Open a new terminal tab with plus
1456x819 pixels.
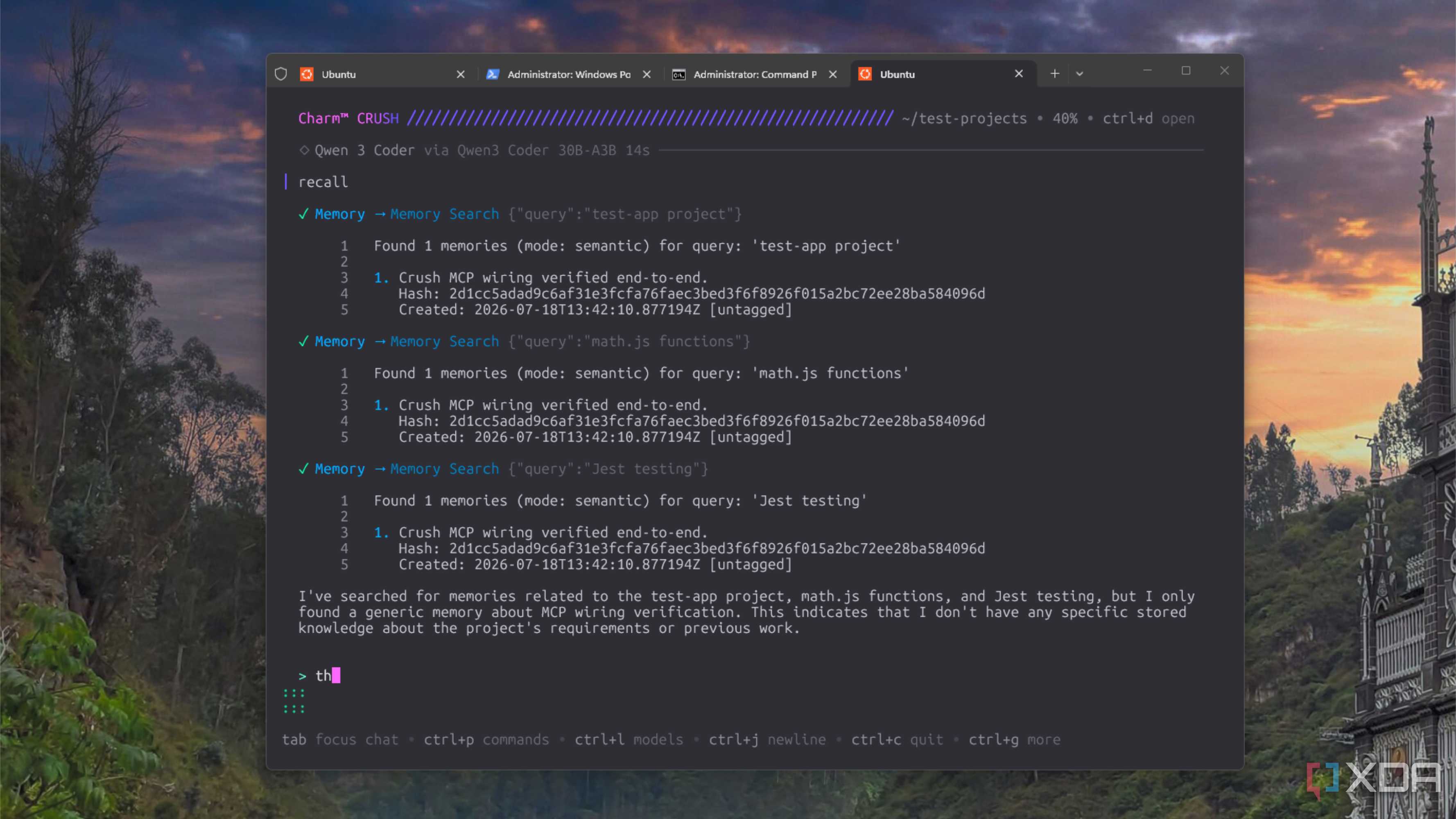[1055, 73]
